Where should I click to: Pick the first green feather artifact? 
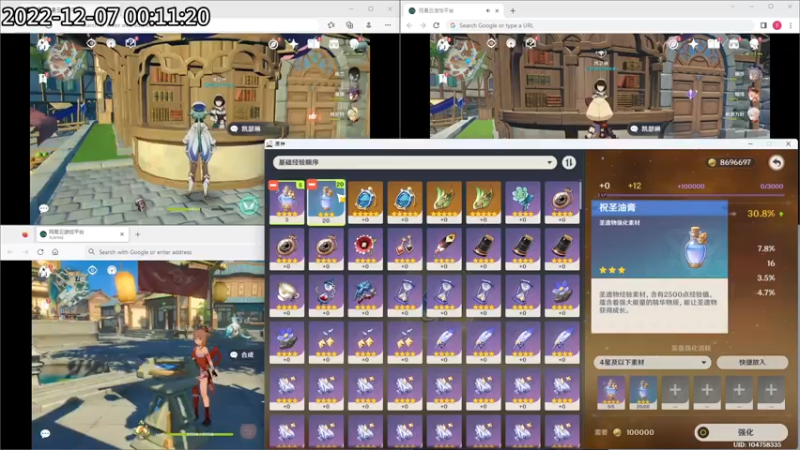[444, 203]
